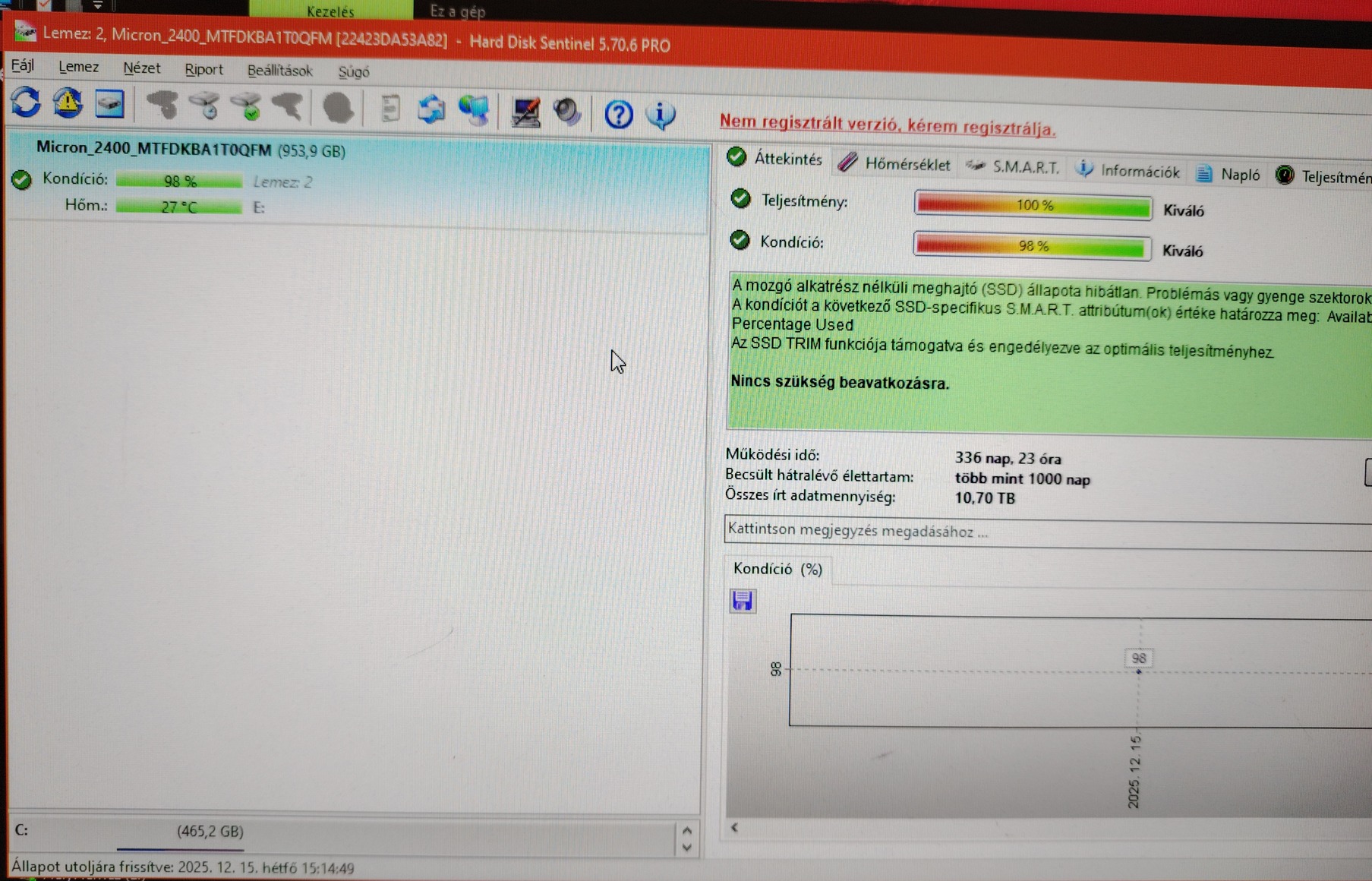The width and height of the screenshot is (1372, 881).
Task: Click the down arrow of partition list scrollbar
Action: tap(687, 848)
